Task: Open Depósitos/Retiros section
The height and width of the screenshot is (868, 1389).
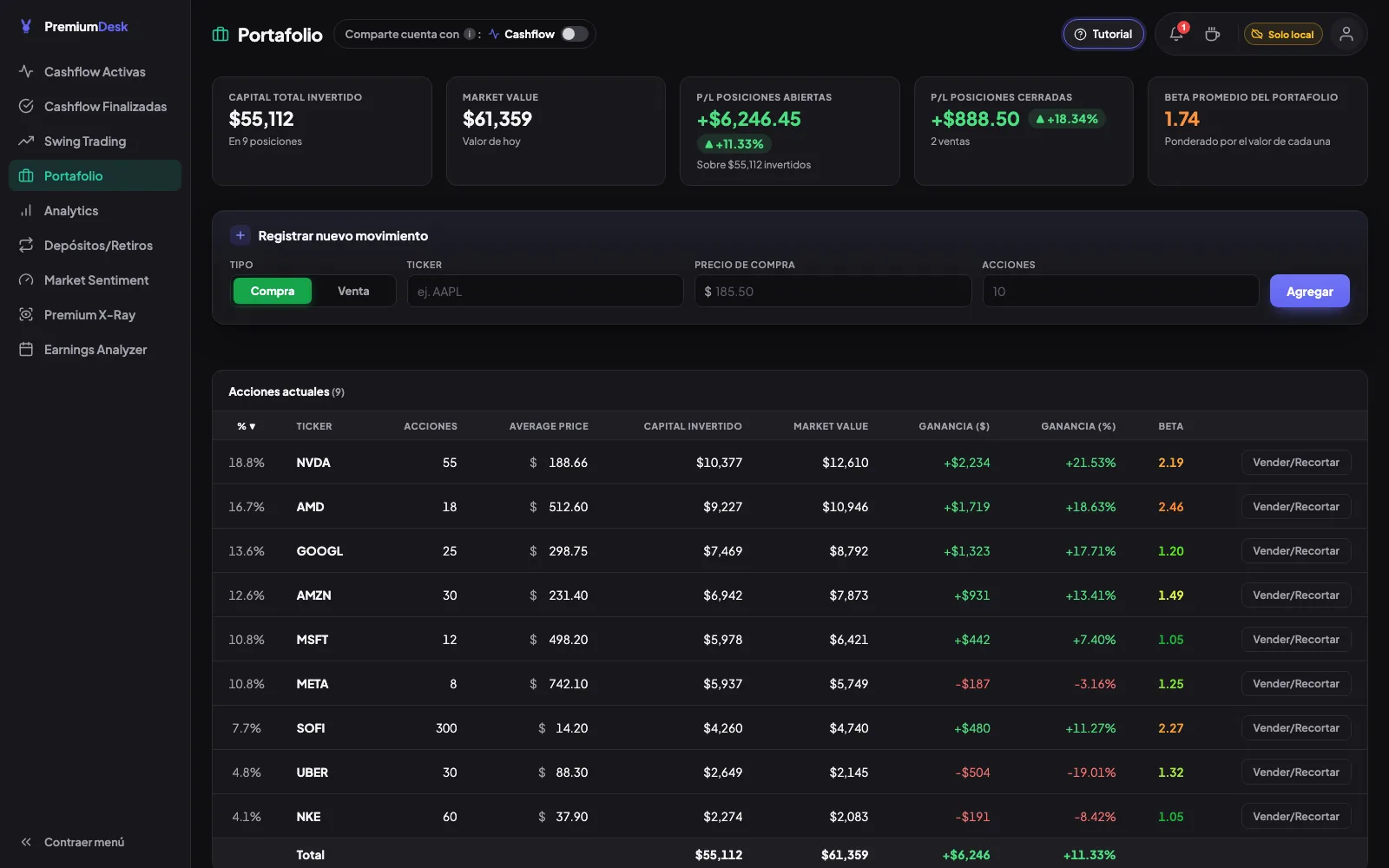Action: [95, 245]
